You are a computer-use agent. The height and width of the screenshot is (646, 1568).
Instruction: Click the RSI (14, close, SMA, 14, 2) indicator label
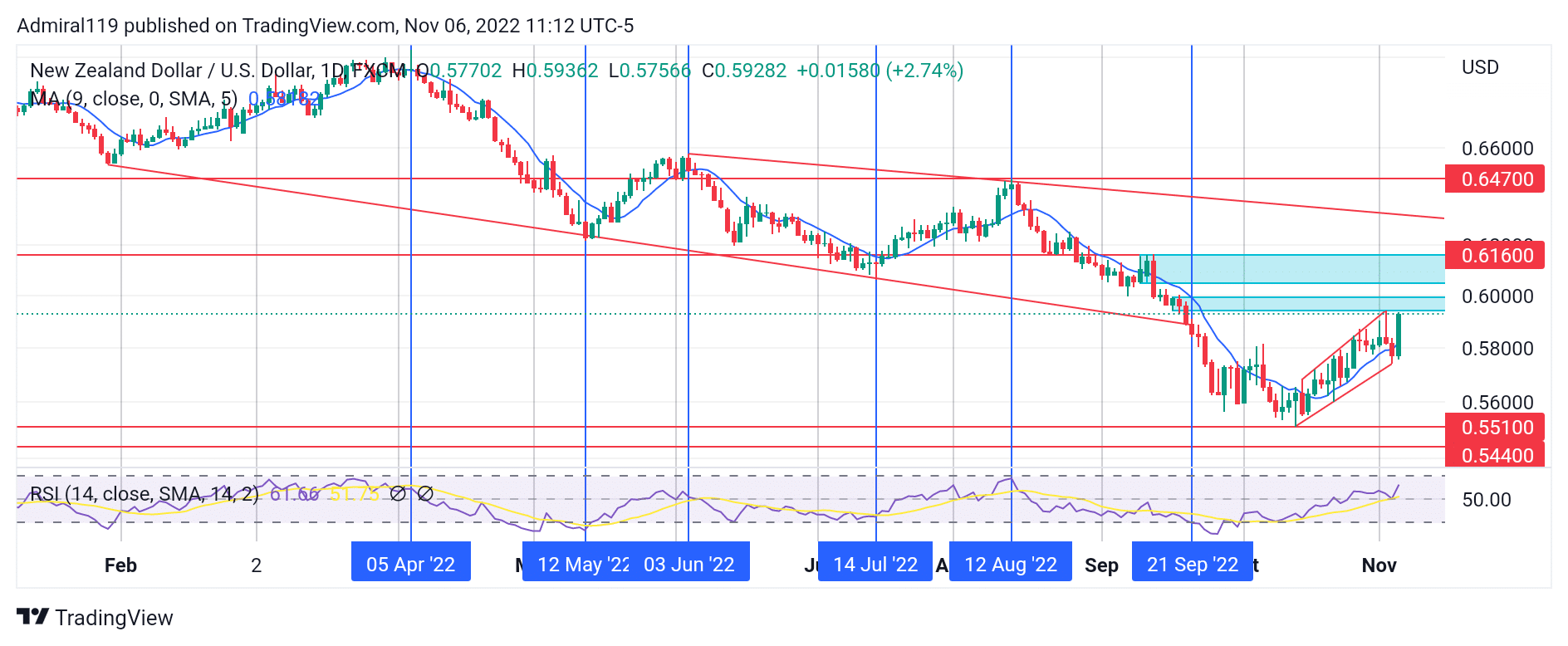tap(144, 494)
